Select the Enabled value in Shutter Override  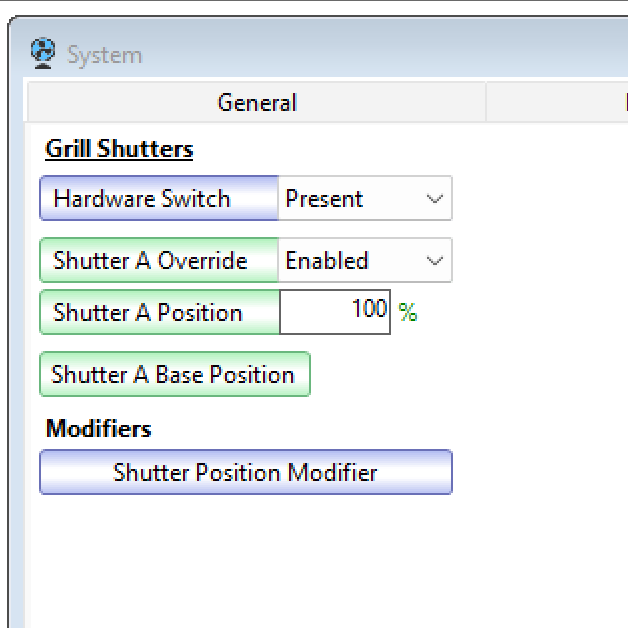tap(326, 260)
